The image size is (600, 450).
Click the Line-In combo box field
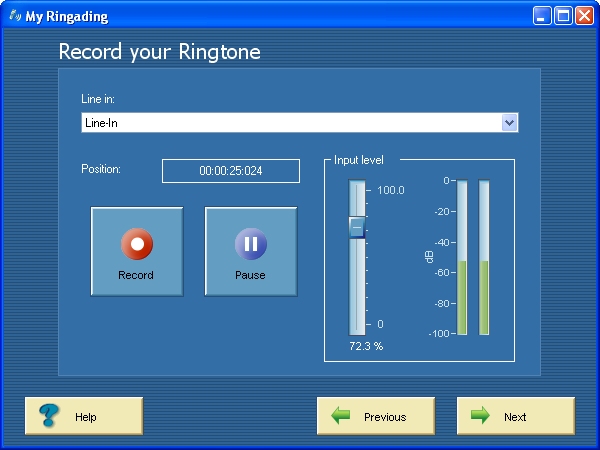pos(300,123)
